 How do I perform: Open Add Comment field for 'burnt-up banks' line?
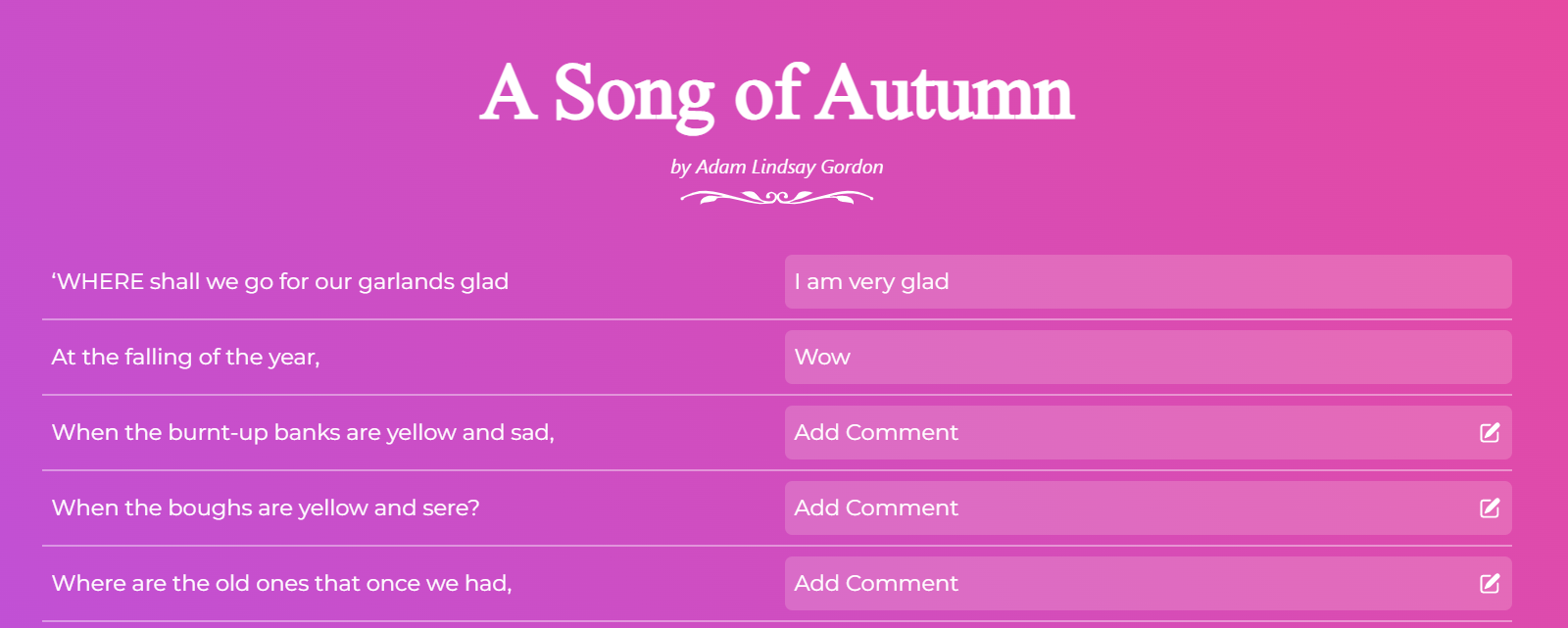click(x=1127, y=432)
